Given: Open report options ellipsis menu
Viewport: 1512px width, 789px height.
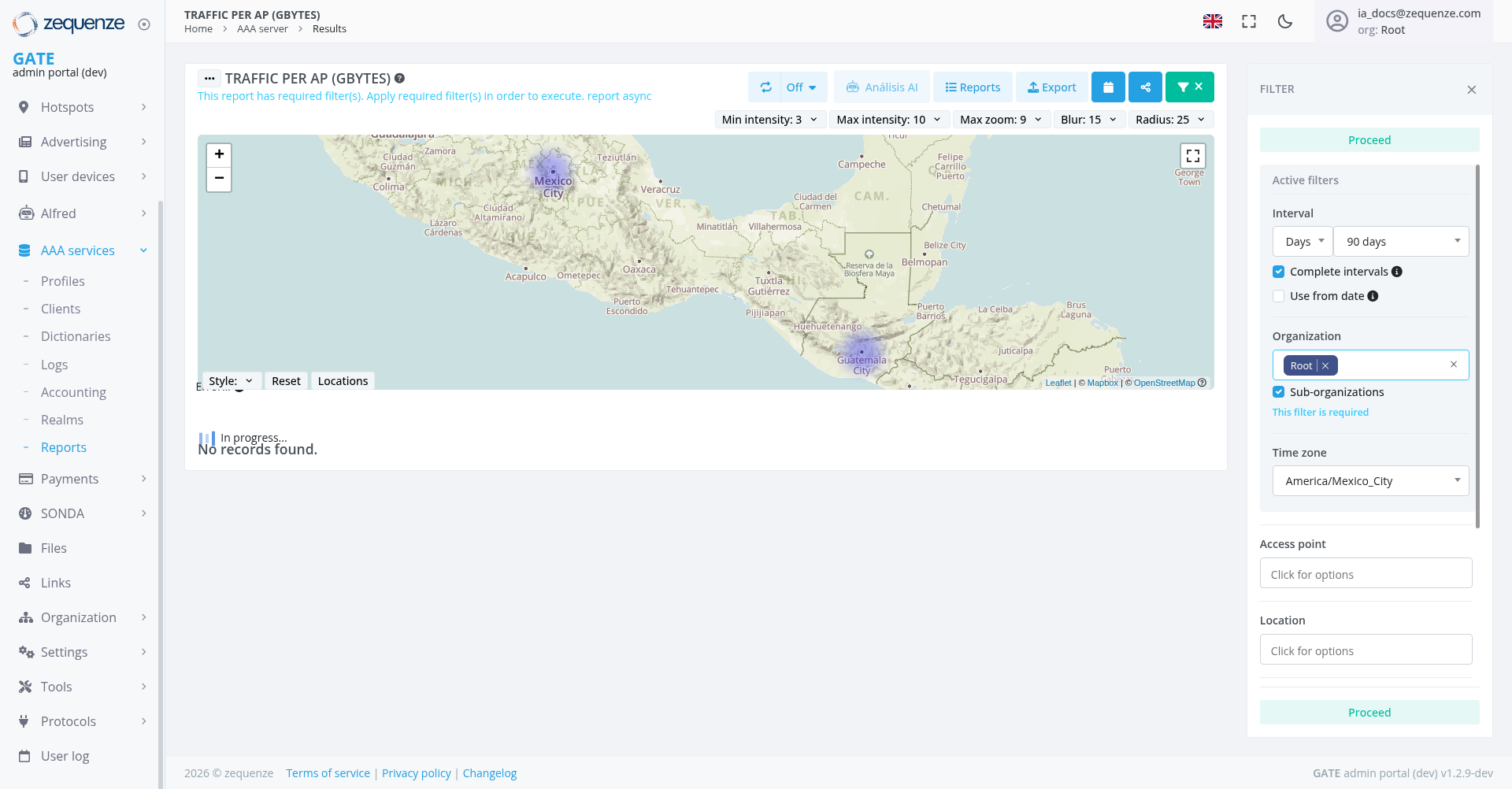Looking at the screenshot, I should tap(209, 79).
